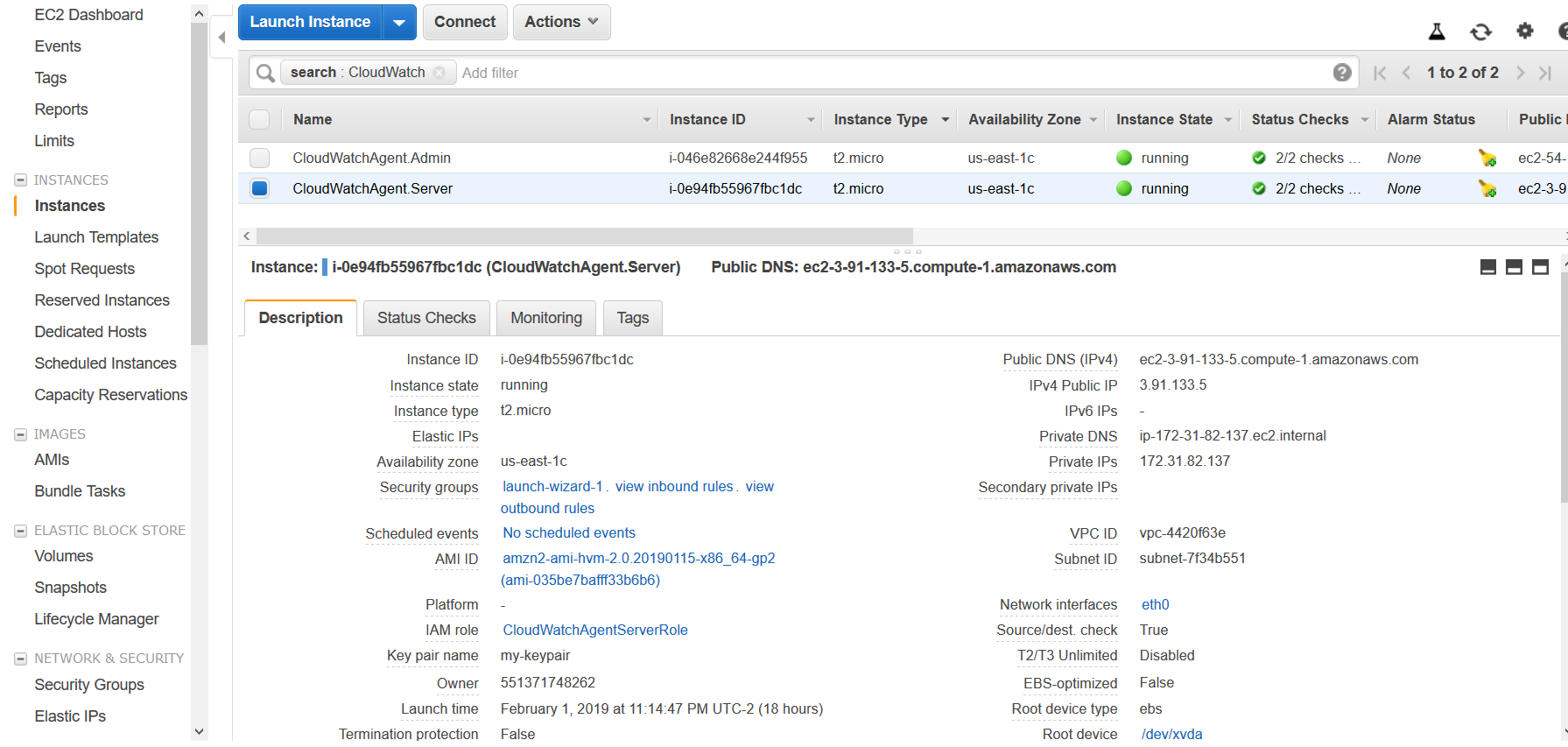Click the filter help question mark icon
The width and height of the screenshot is (1568, 747).
(x=1341, y=73)
